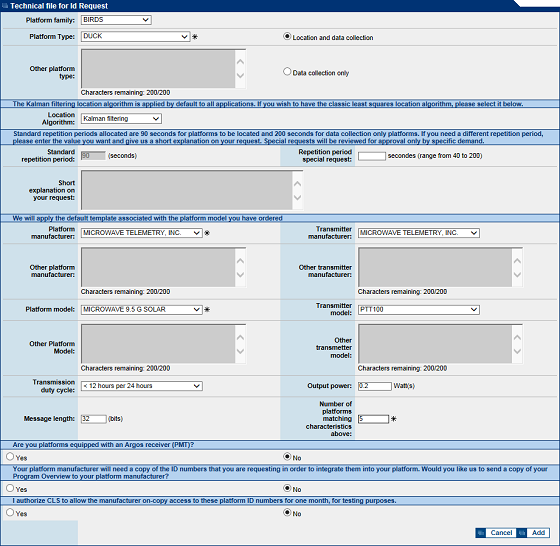The height and width of the screenshot is (546, 560).
Task: Click the Repetition period special request field
Action: click(x=371, y=156)
